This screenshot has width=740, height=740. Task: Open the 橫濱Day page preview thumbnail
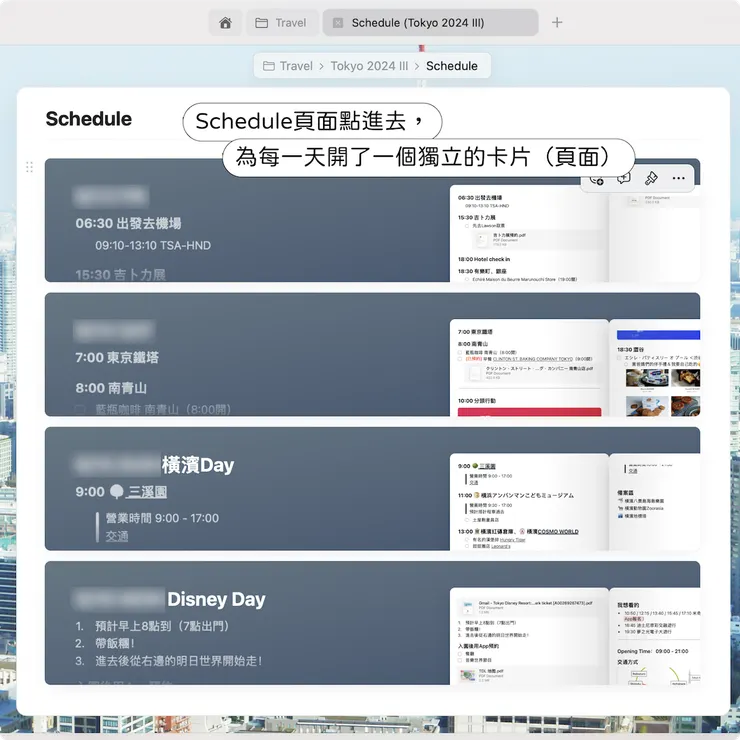click(529, 502)
